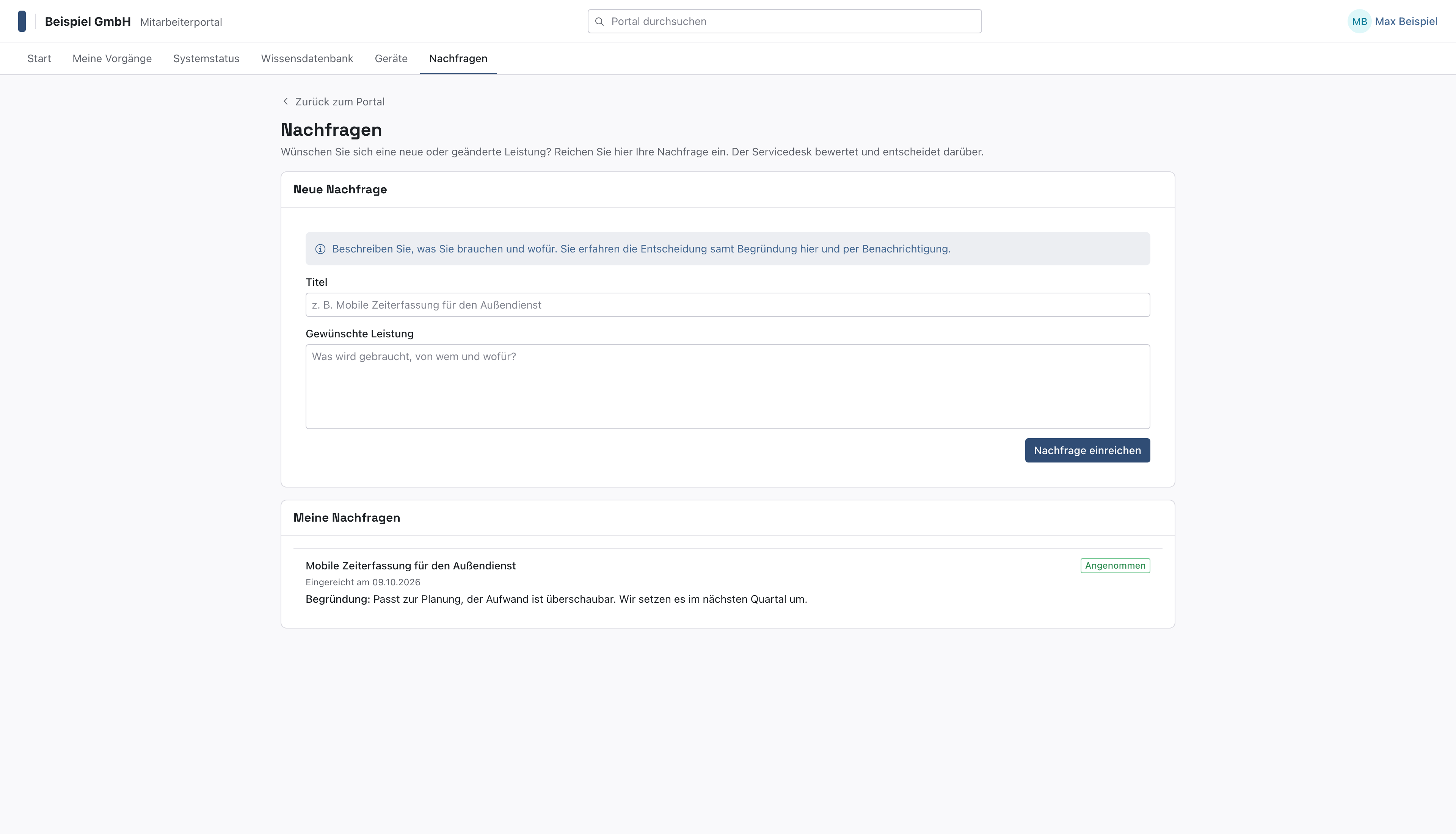Click the Eingereicht am 09.10.2026 date
The image size is (1456, 834).
pyautogui.click(x=363, y=582)
